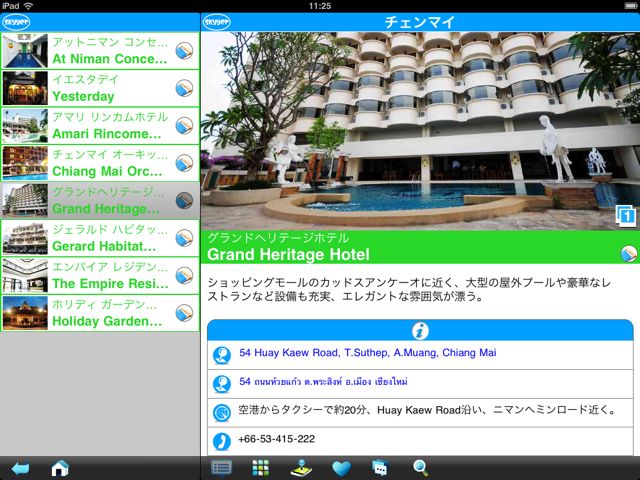Tap Holiday Garden night thumbnail

pos(25,313)
